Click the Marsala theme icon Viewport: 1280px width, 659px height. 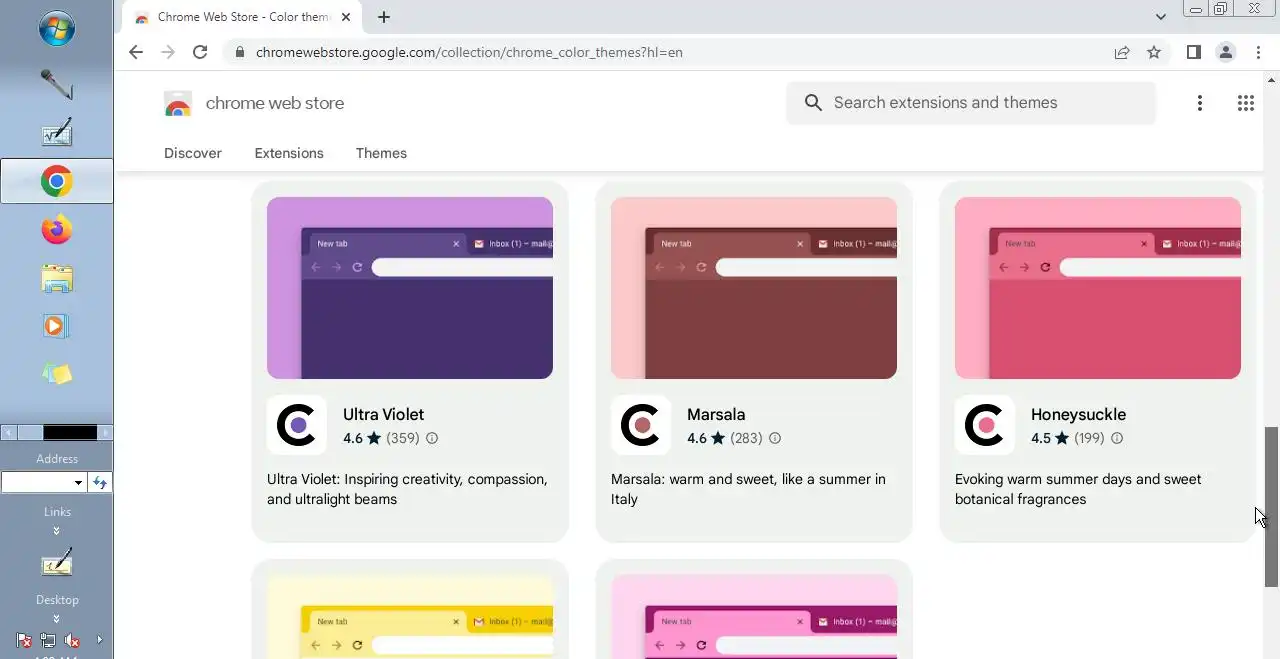click(641, 425)
